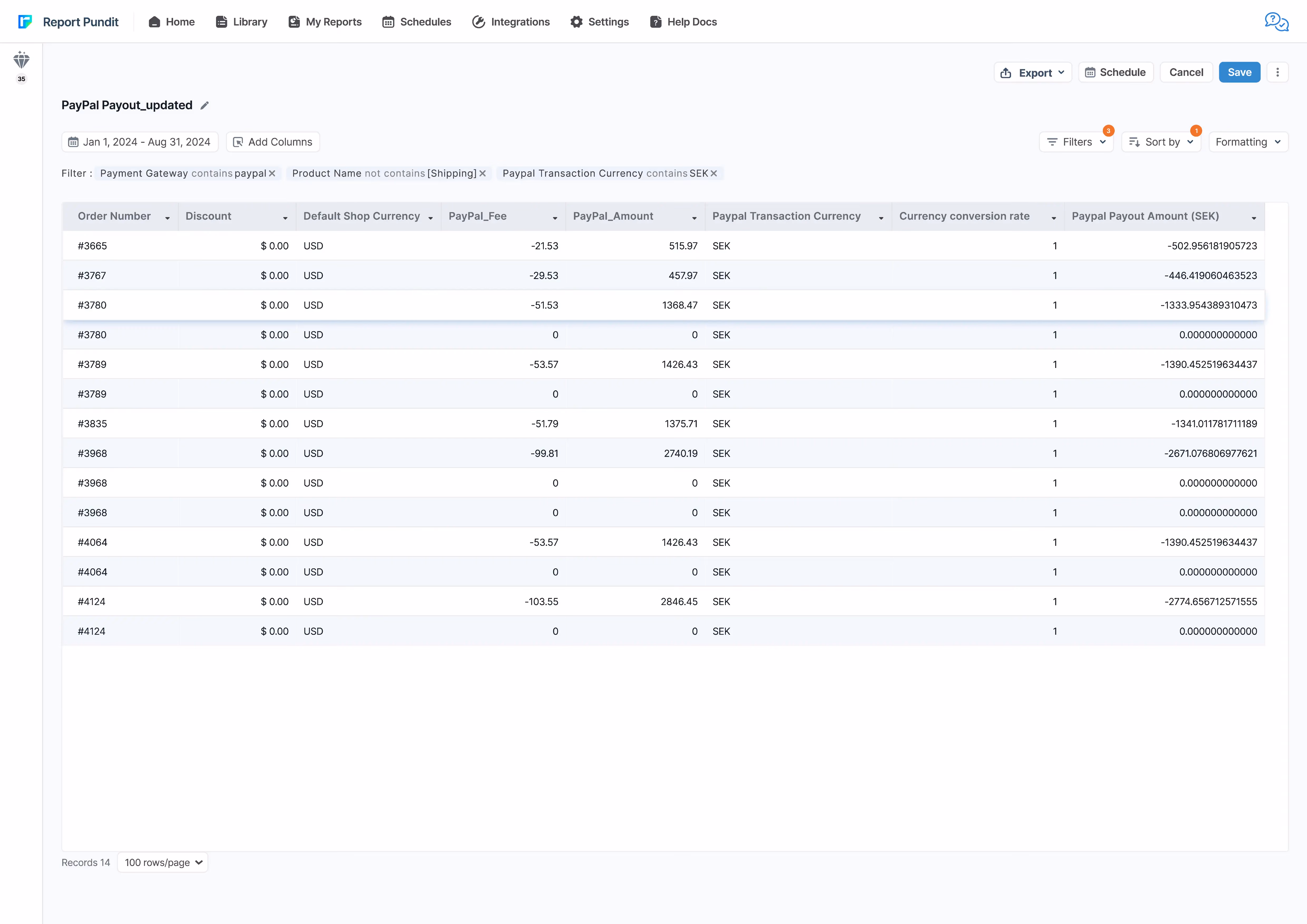1307x924 pixels.
Task: Open Currency conversion rate column arrow
Action: 1054,218
